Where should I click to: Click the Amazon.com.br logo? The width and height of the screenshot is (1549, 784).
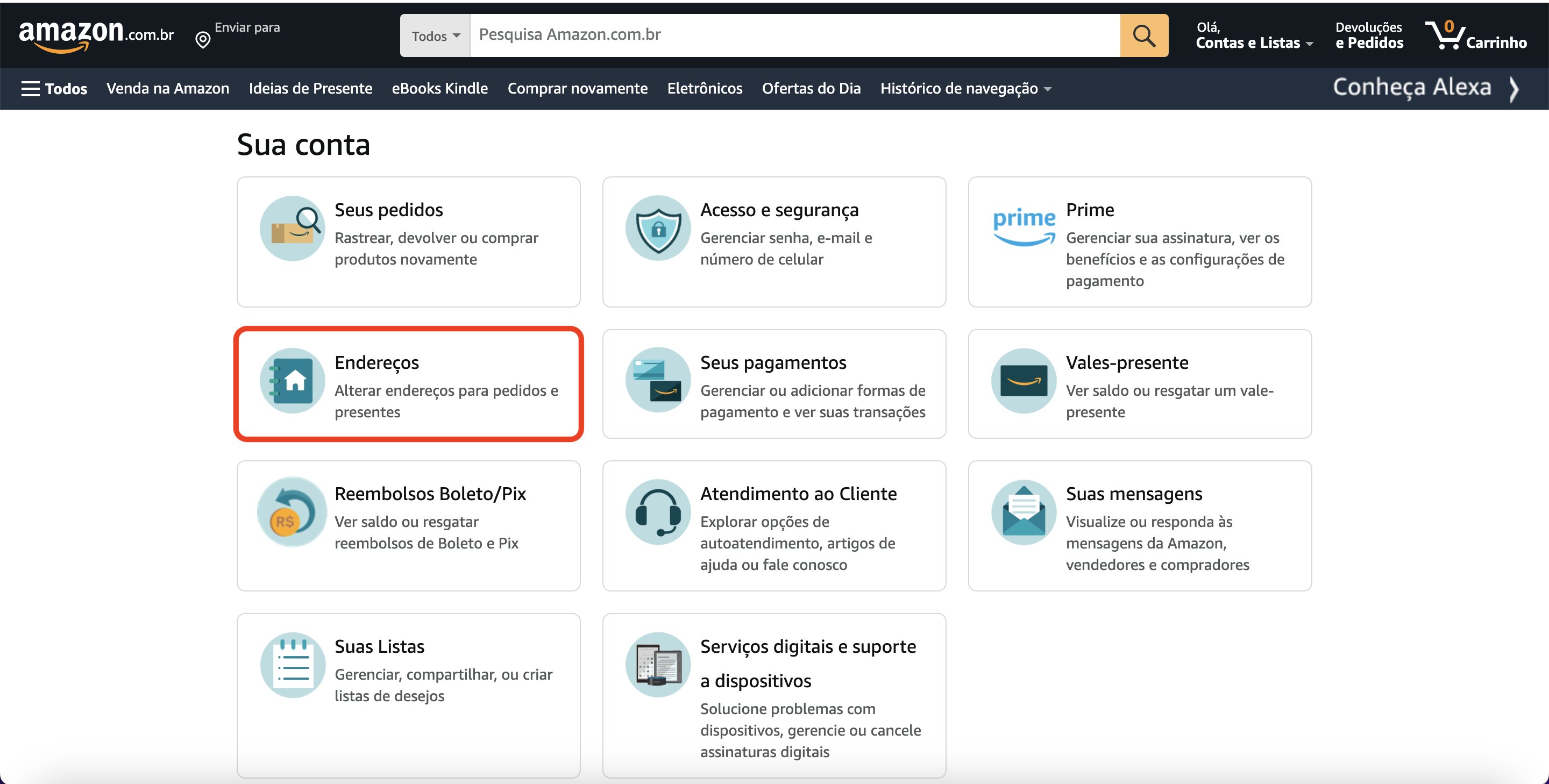[x=96, y=36]
